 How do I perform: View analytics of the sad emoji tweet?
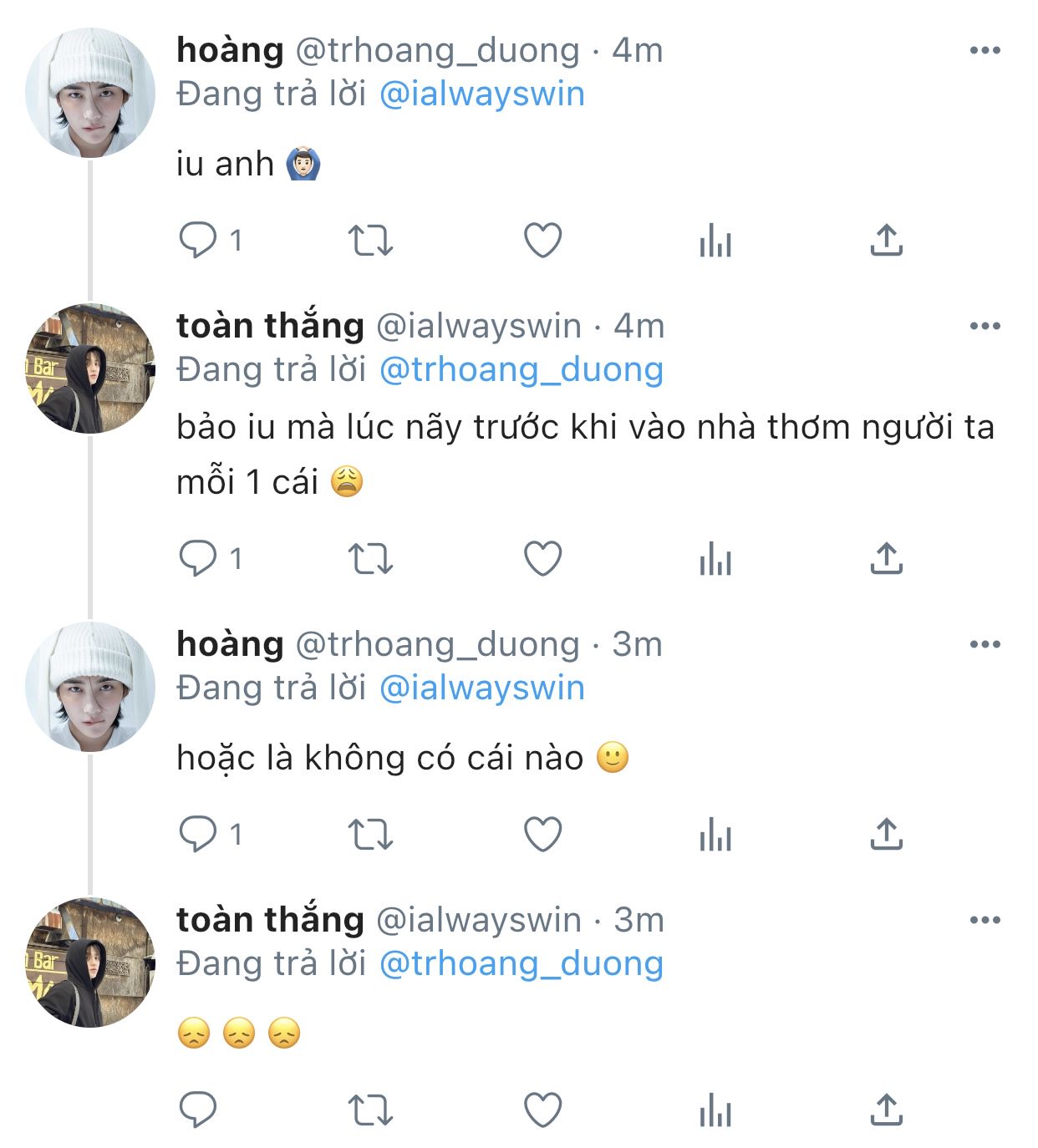pos(715,1110)
